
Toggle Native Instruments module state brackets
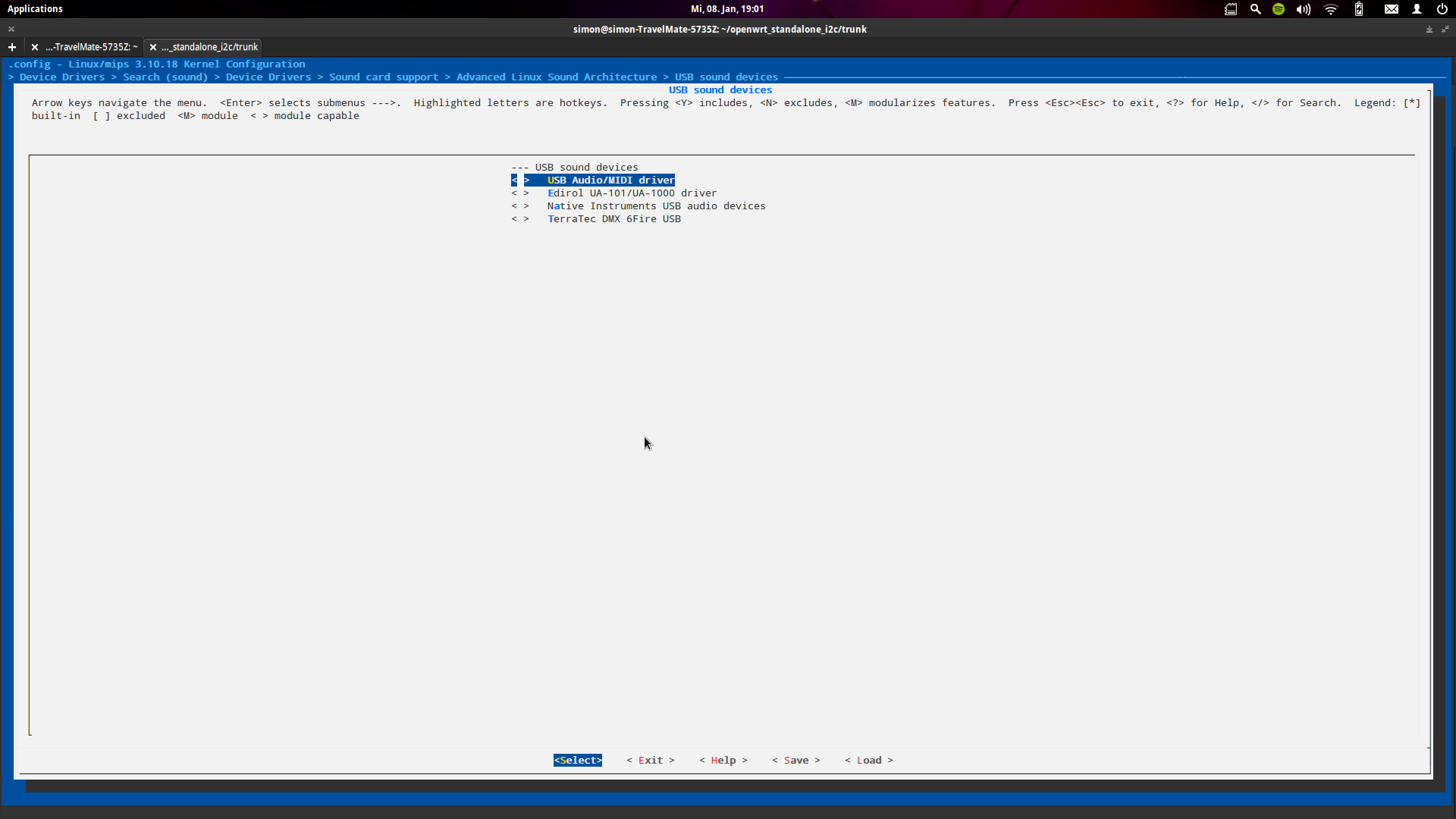(x=520, y=206)
